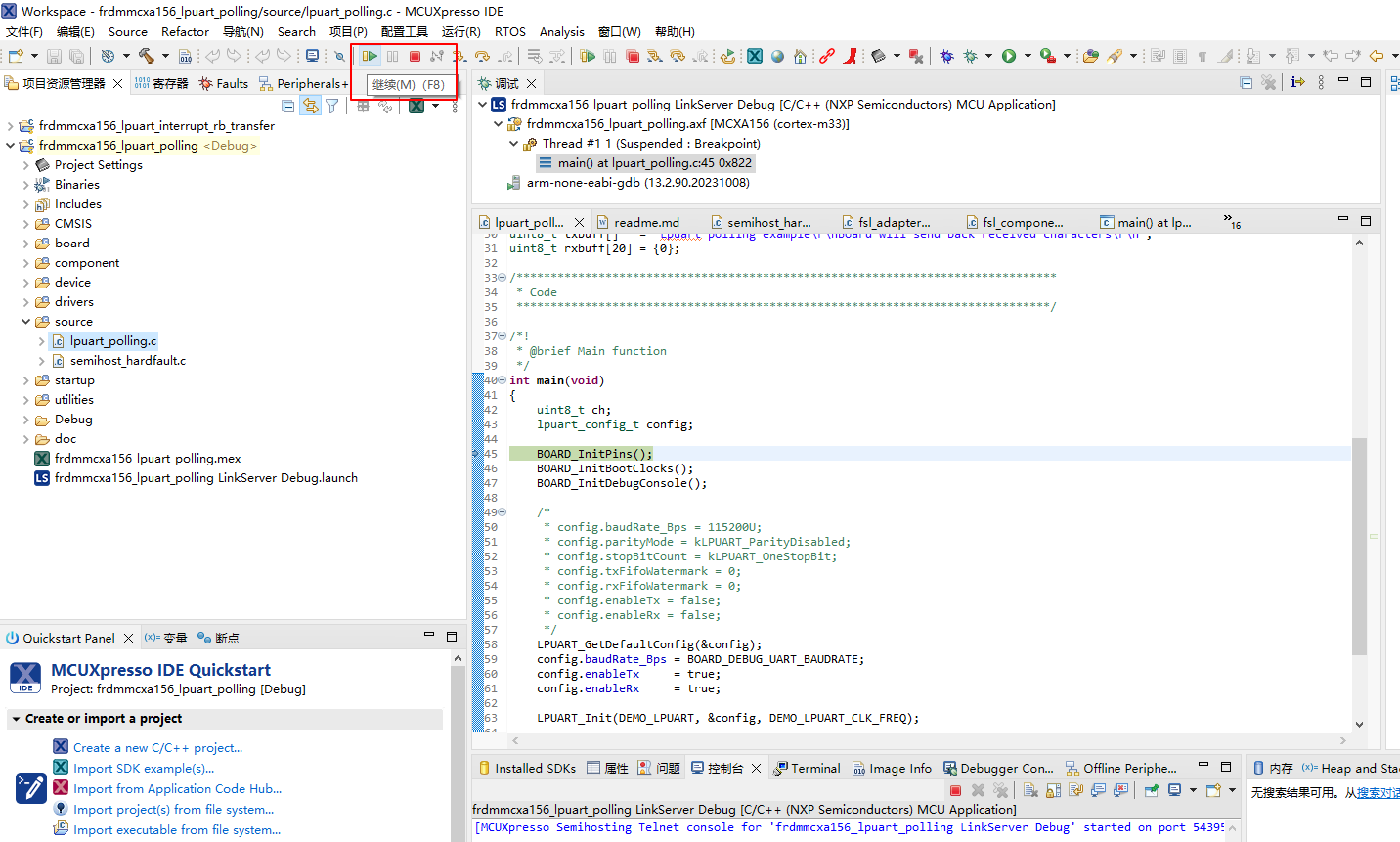This screenshot has height=842, width=1400.
Task: Click the Collapse All icon in project explorer
Action: [287, 106]
